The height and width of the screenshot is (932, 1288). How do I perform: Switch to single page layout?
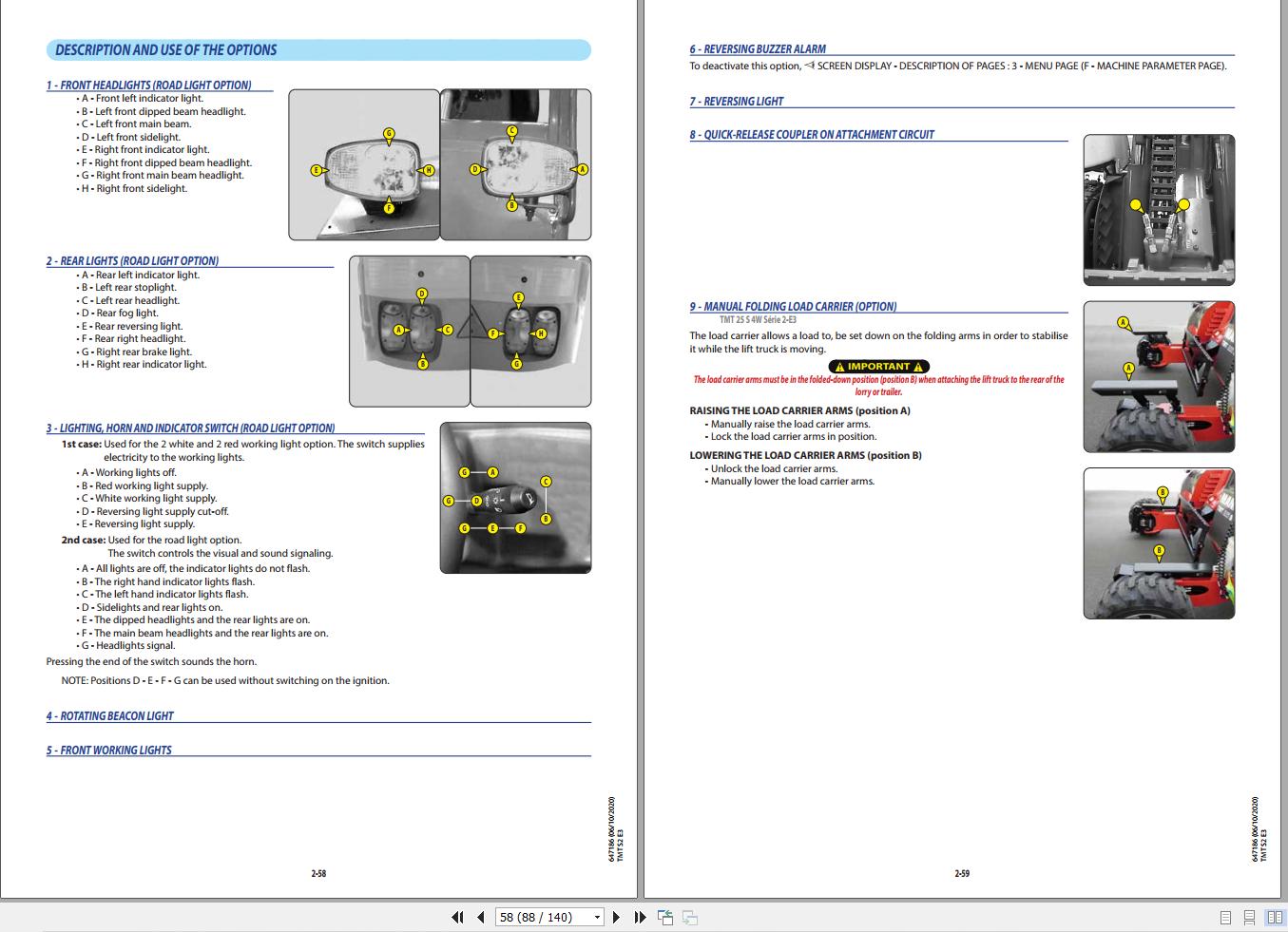(x=1225, y=918)
